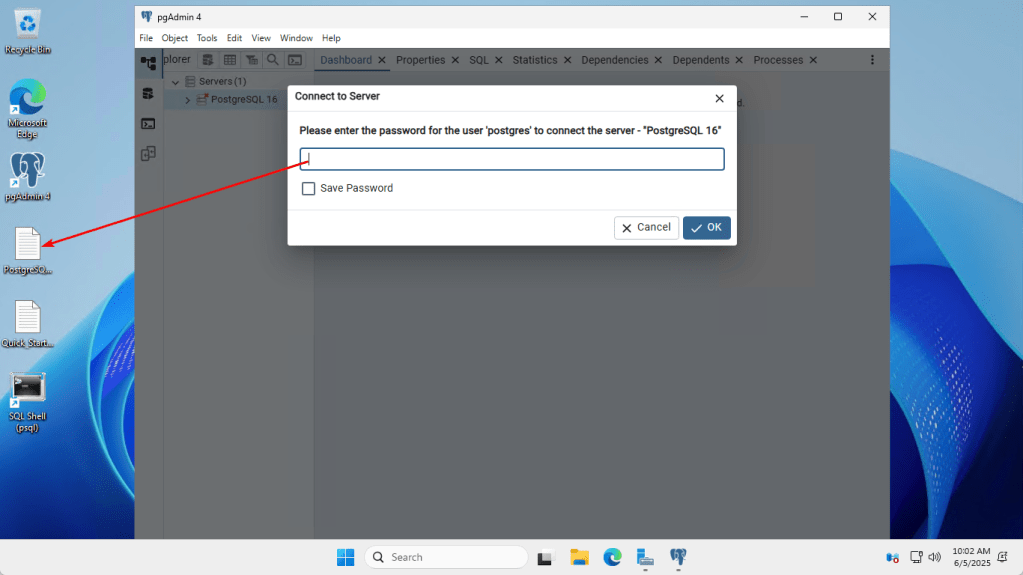Click the Query Tool icon in the explorer toolbar

pos(208,60)
